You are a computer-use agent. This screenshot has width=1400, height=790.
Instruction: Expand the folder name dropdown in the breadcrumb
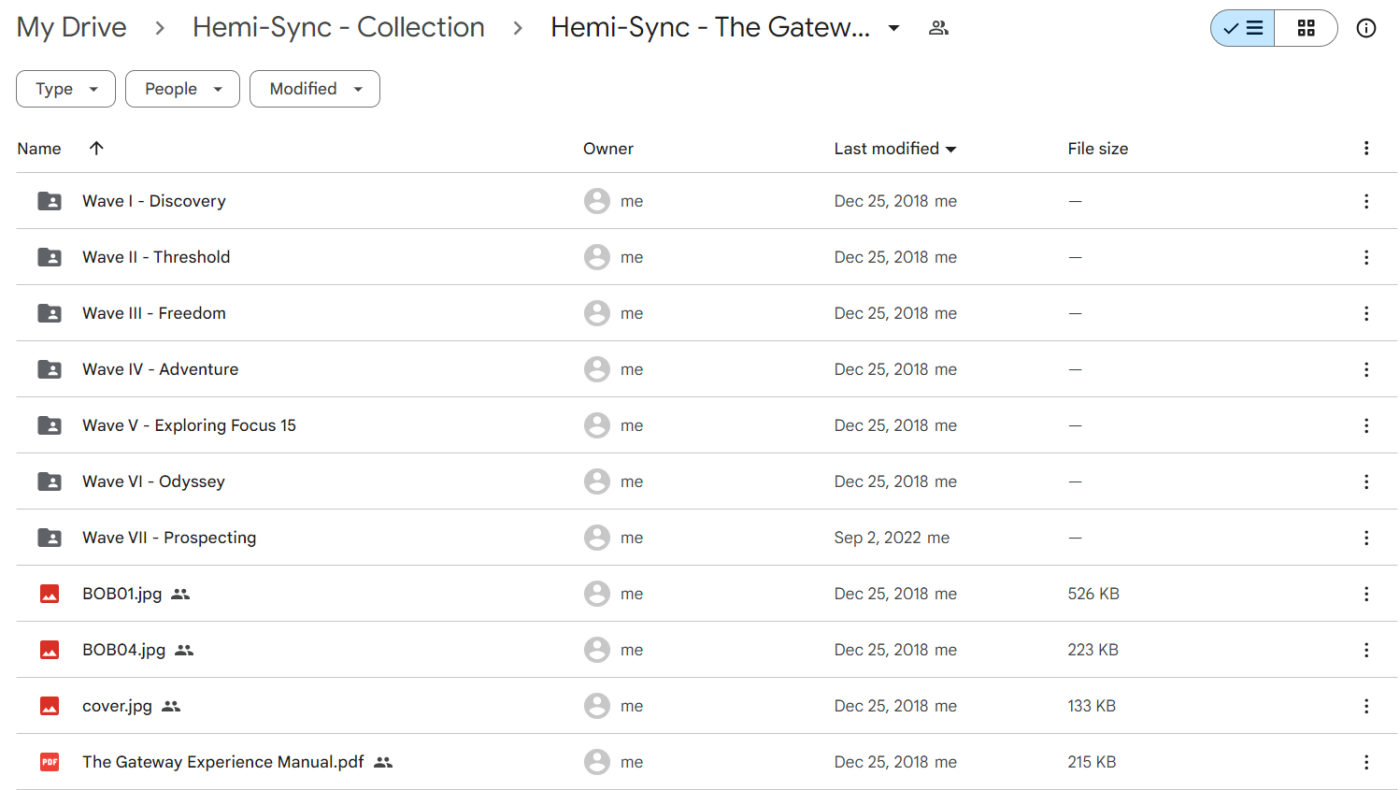[x=893, y=28]
